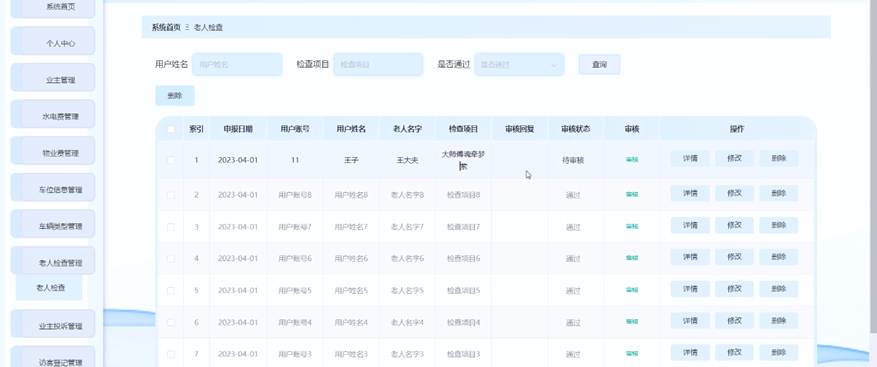
Task: Click 删除 for the 用户姓名4 row
Action: (x=779, y=321)
